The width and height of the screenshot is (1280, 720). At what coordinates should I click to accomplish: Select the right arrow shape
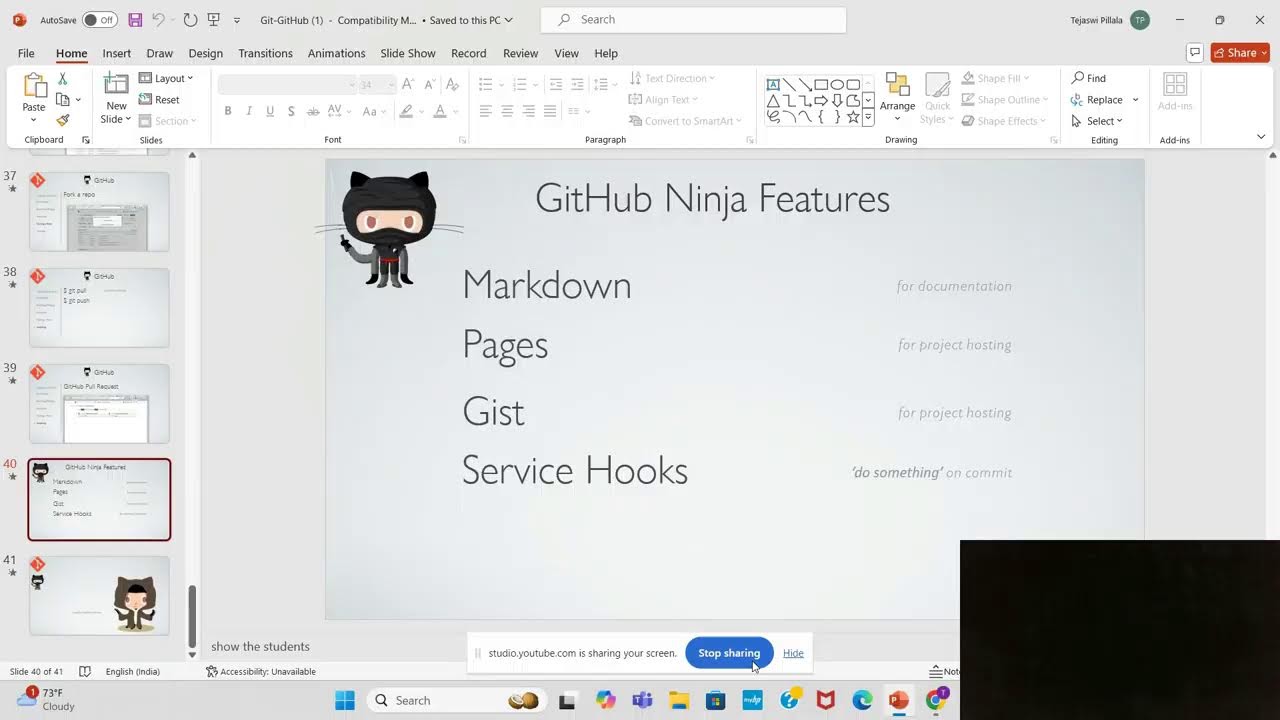821,101
